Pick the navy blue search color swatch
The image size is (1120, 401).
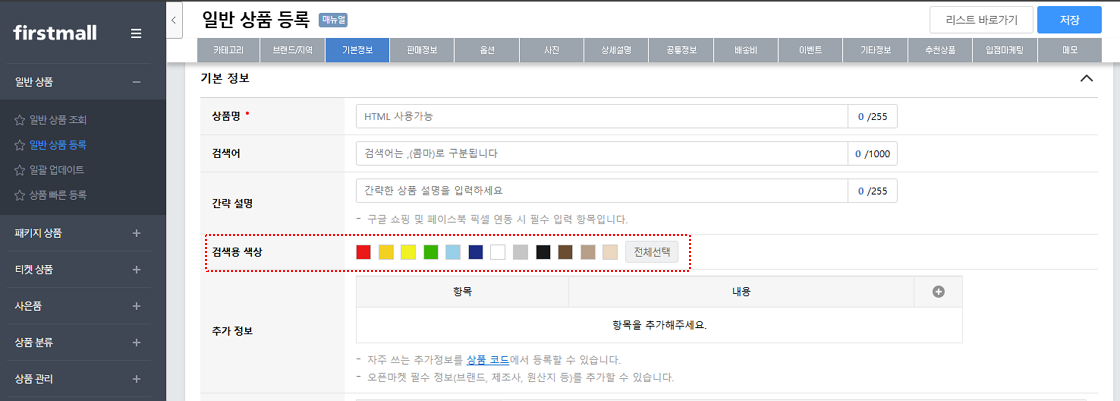476,252
